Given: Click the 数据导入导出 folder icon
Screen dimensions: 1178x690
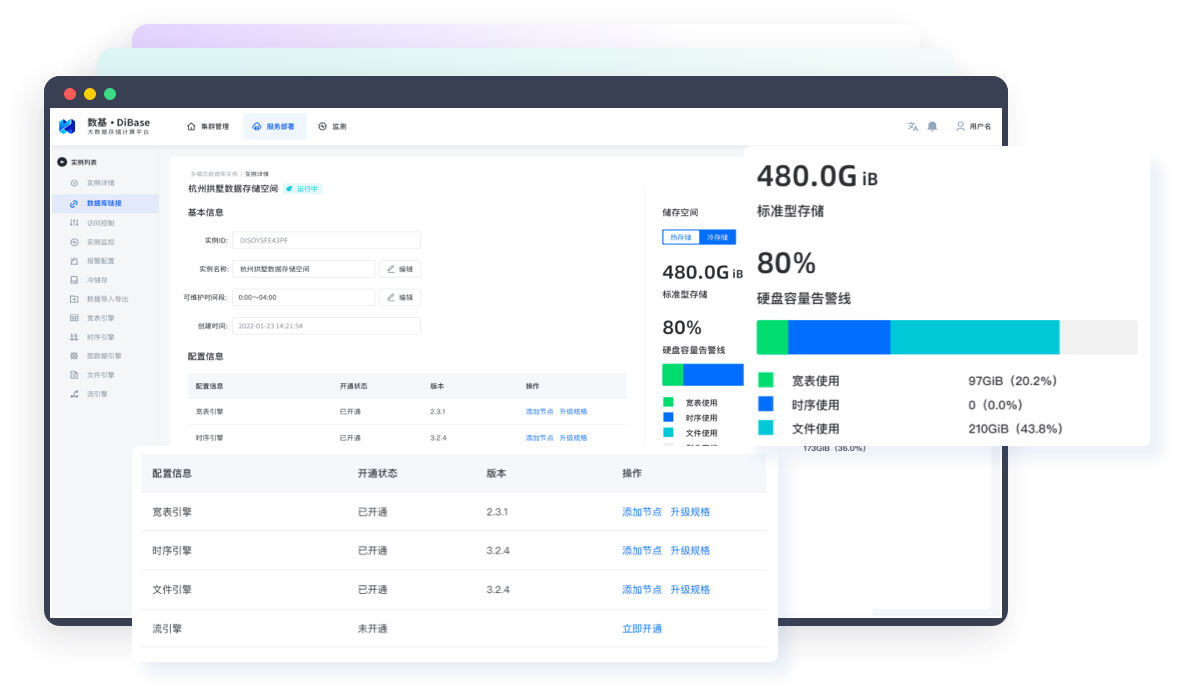Looking at the screenshot, I should [74, 298].
